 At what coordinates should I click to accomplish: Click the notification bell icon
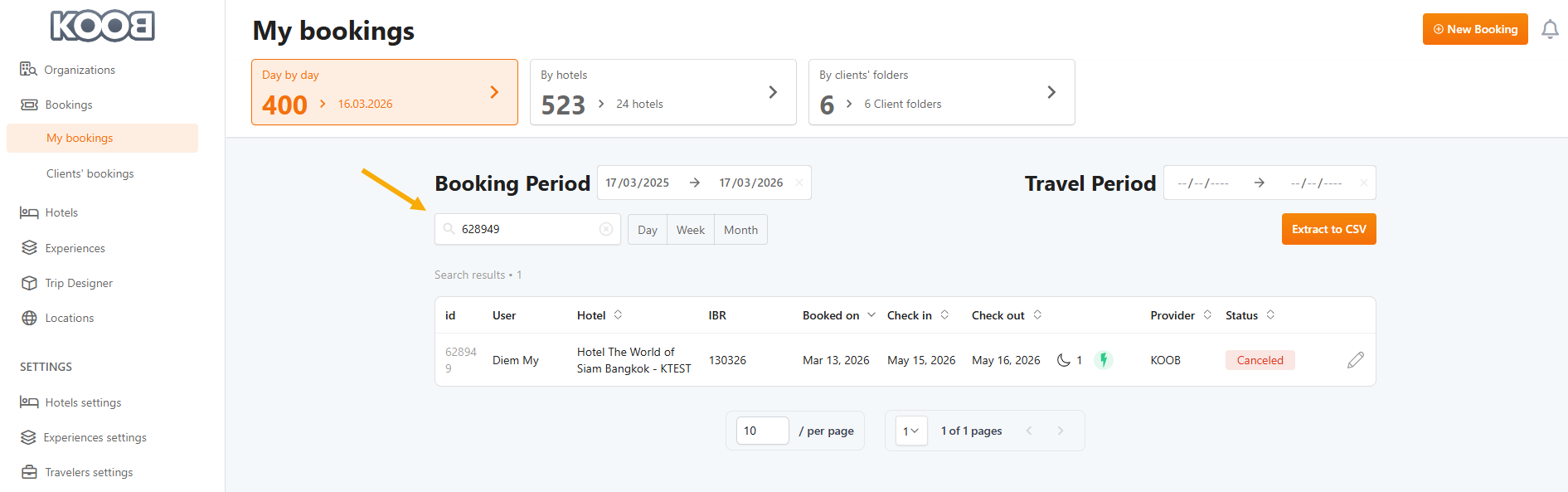click(1549, 30)
